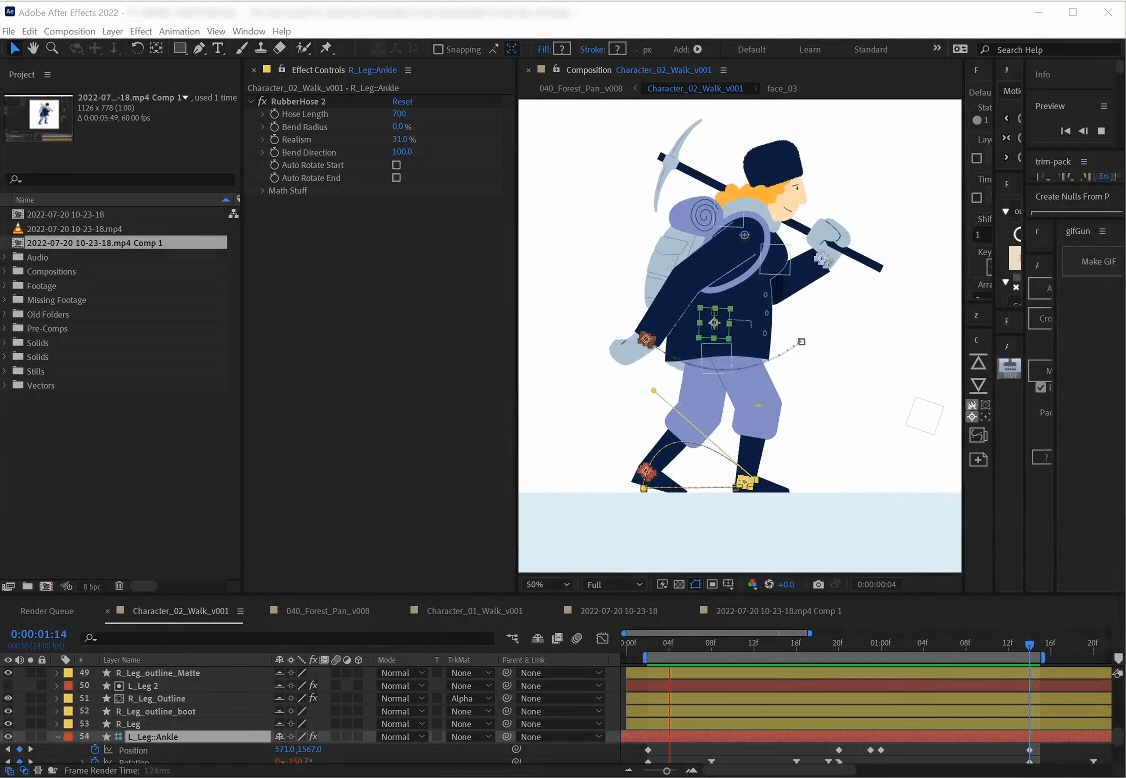Show the L_Leg 2 layer
Screen dimensions: 1126x778
coord(9,686)
